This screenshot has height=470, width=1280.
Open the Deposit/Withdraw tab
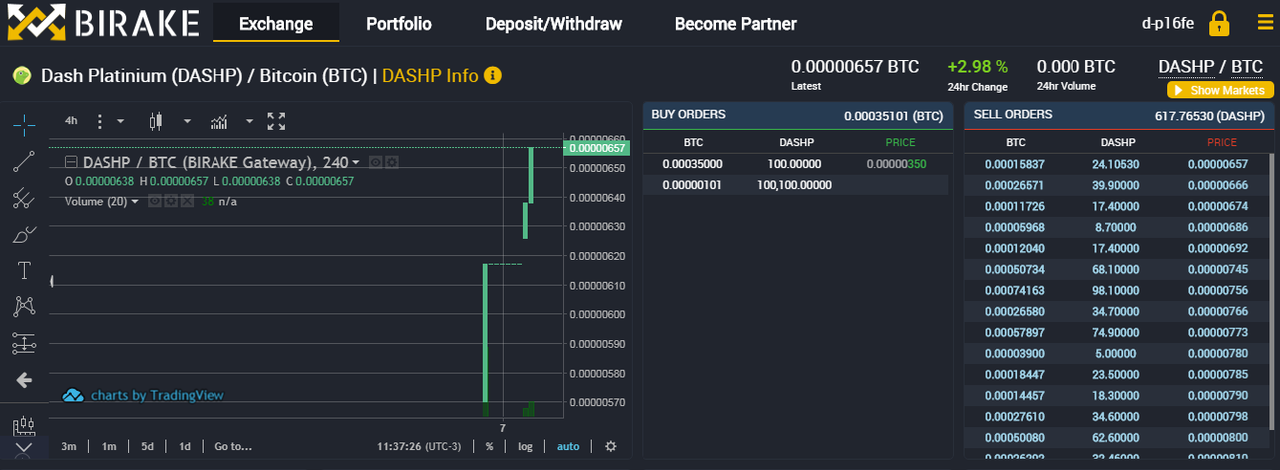[x=554, y=23]
